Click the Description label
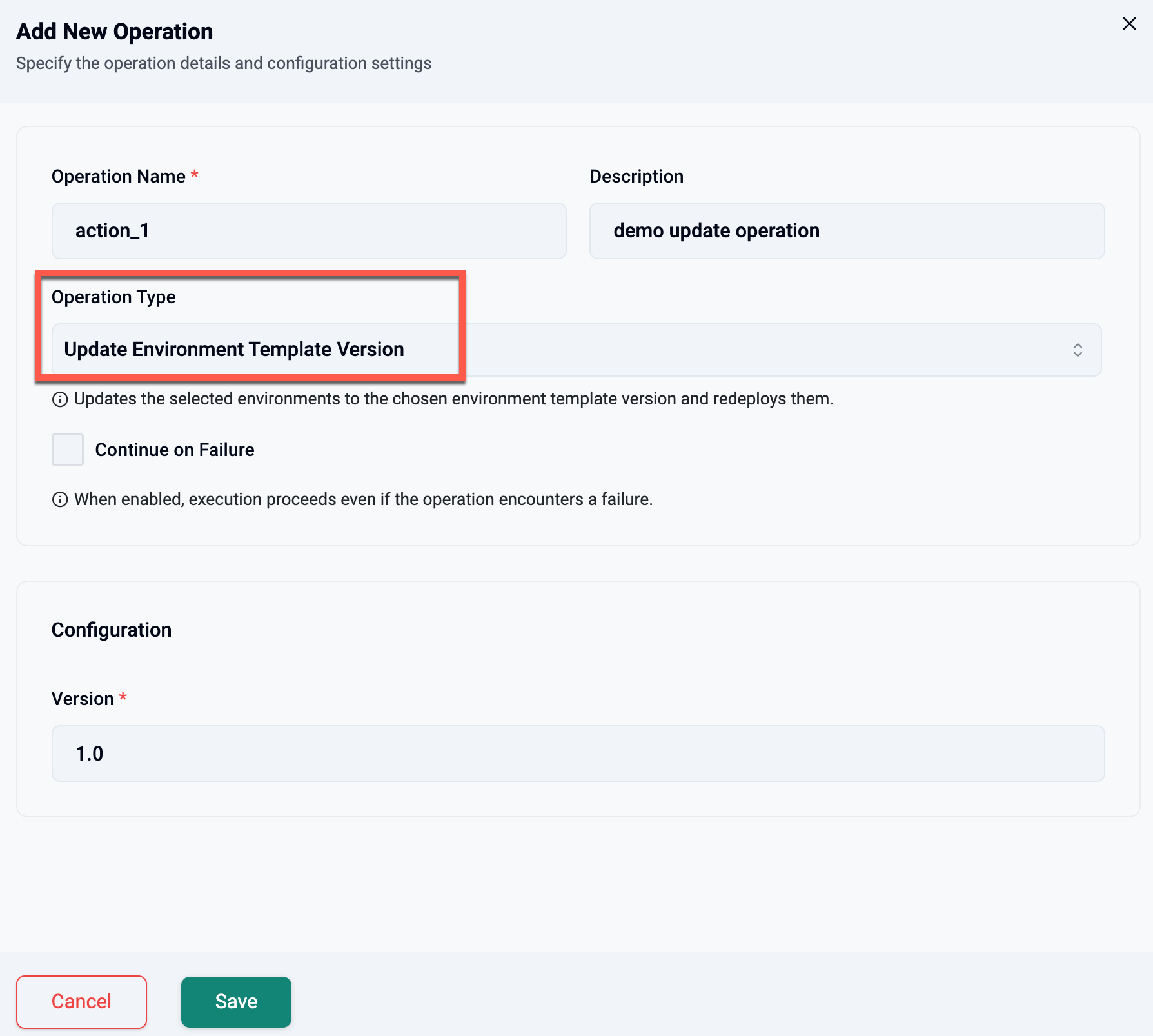Image resolution: width=1153 pixels, height=1036 pixels. tap(636, 176)
